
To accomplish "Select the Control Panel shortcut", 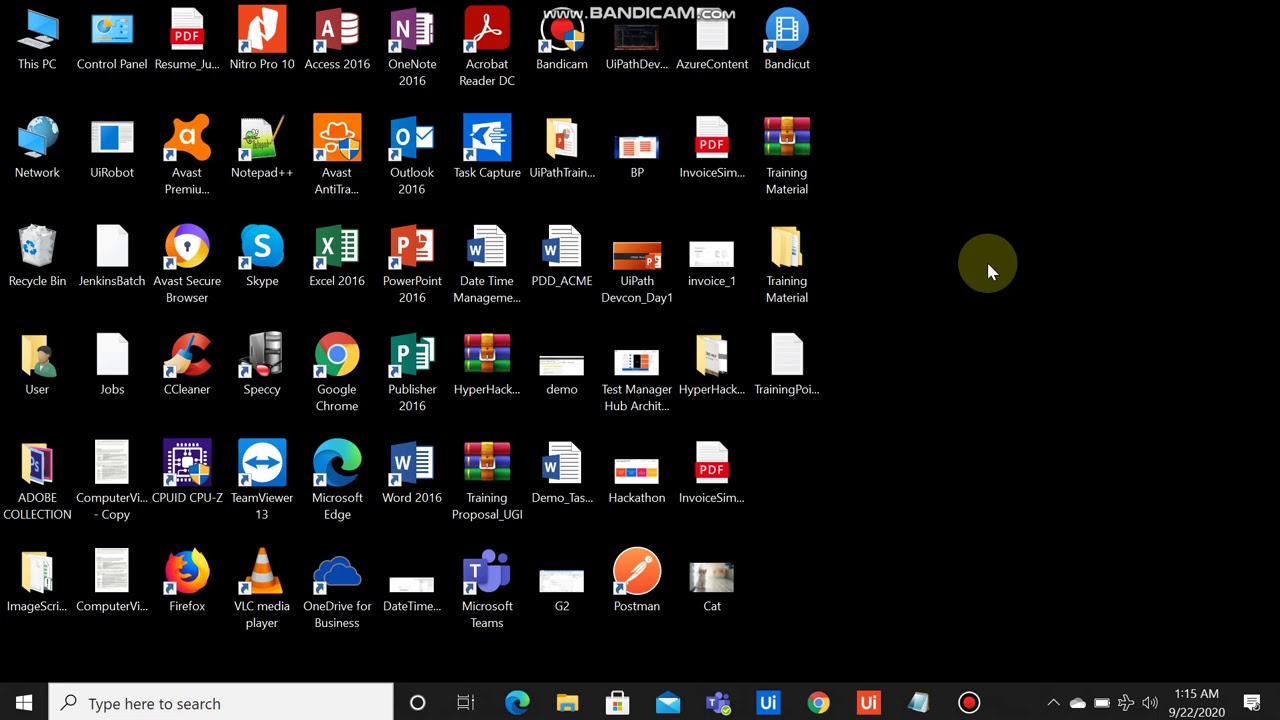I will (112, 40).
